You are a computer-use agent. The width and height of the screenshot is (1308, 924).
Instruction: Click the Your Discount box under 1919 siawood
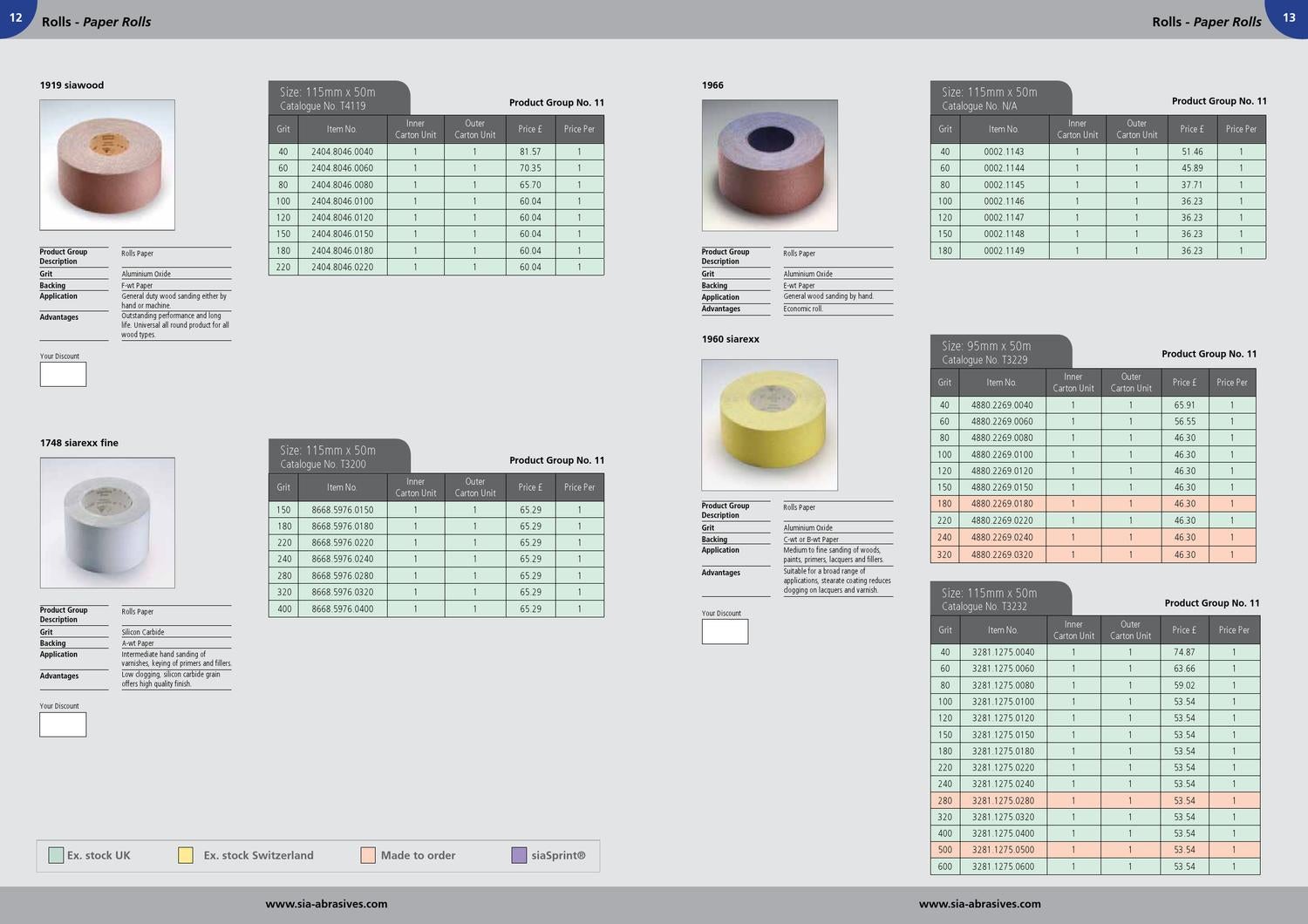(63, 374)
